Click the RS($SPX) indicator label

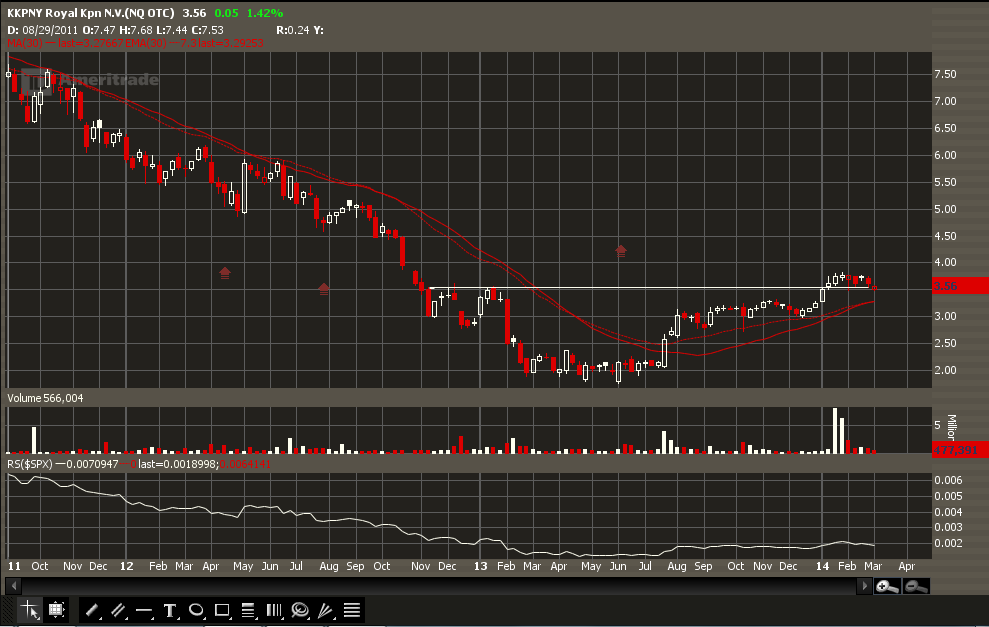pos(30,464)
